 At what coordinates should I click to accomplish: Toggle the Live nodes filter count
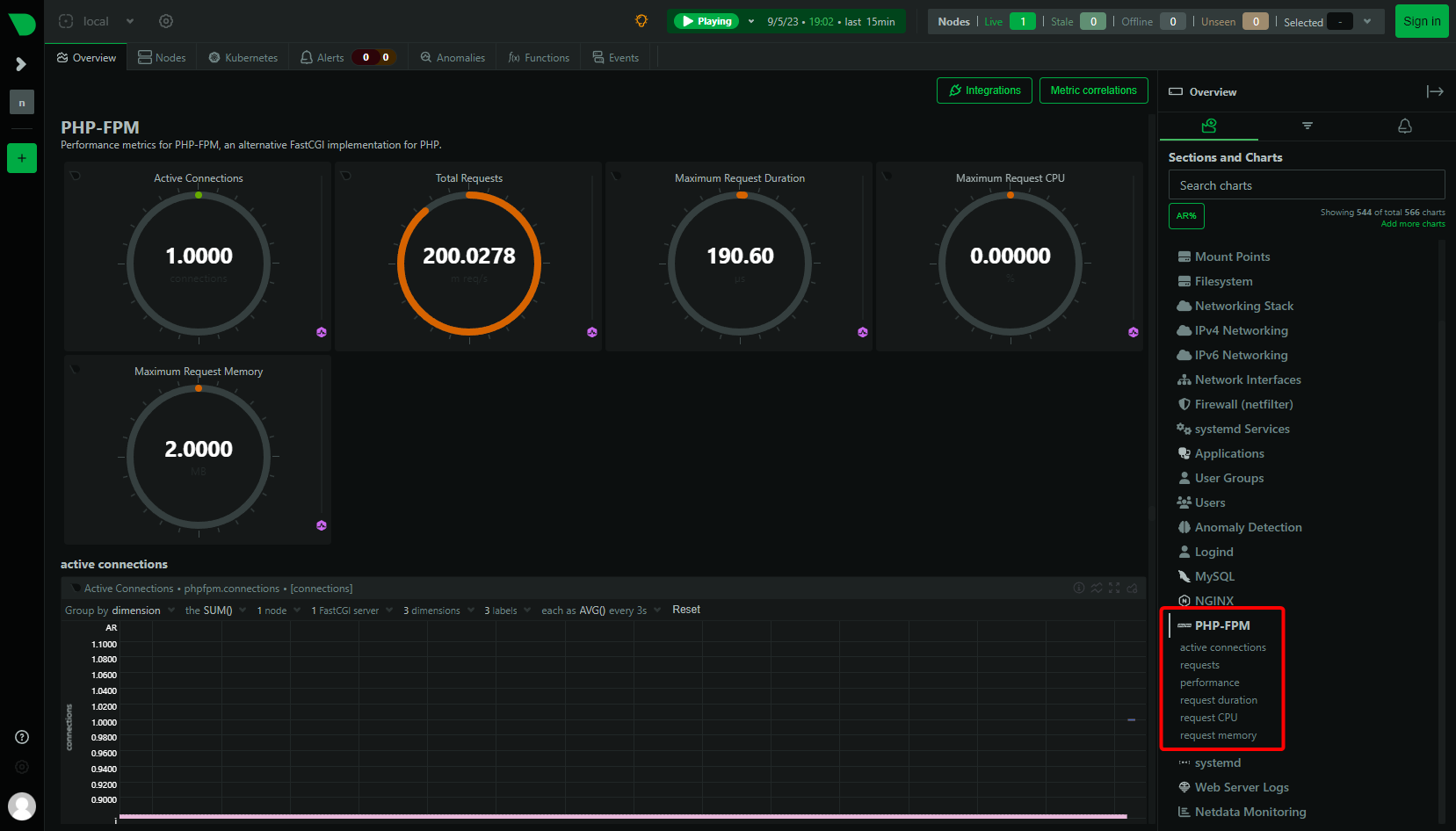(1022, 22)
